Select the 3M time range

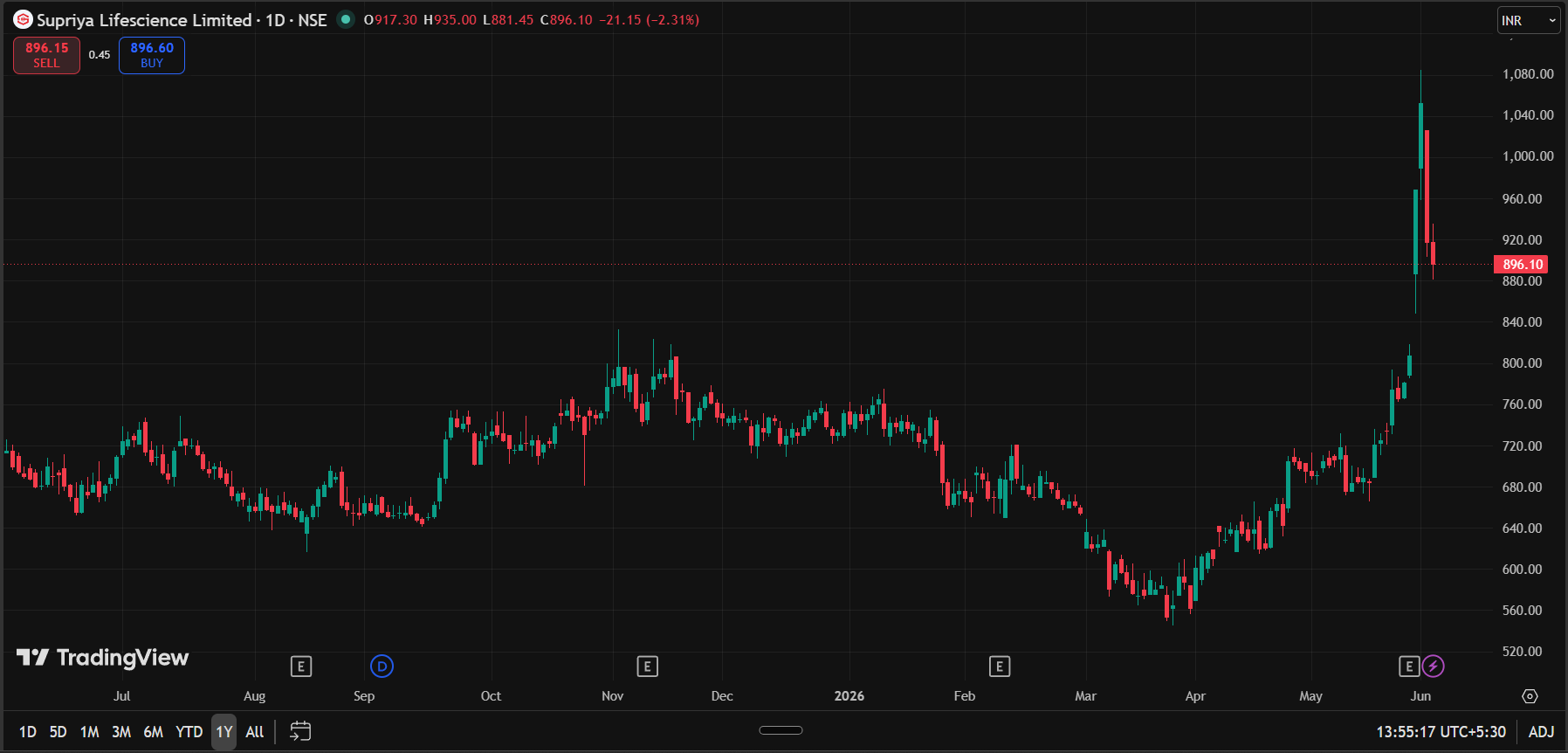pyautogui.click(x=121, y=732)
